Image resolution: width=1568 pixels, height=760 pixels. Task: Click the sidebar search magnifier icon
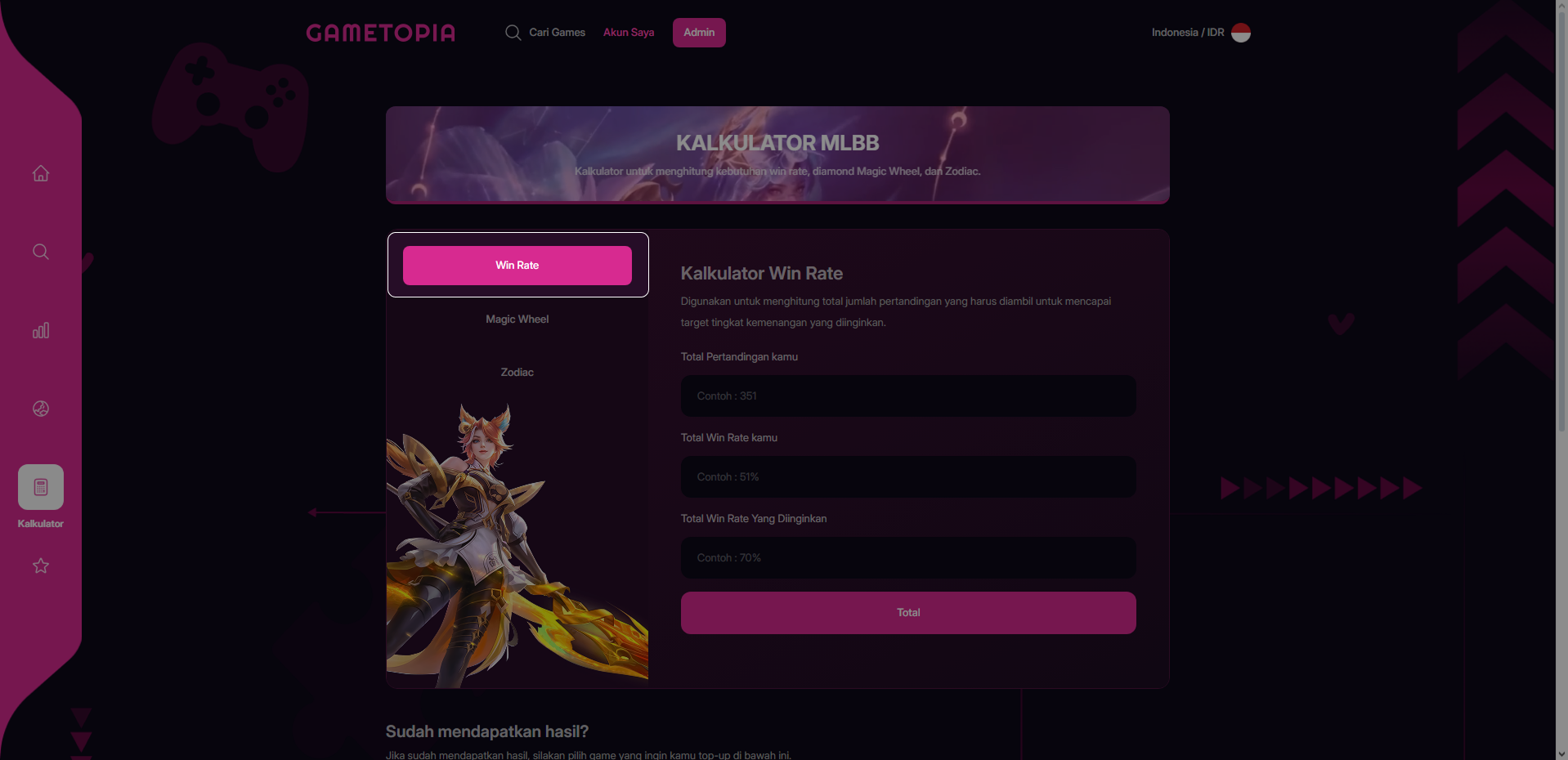click(x=41, y=252)
